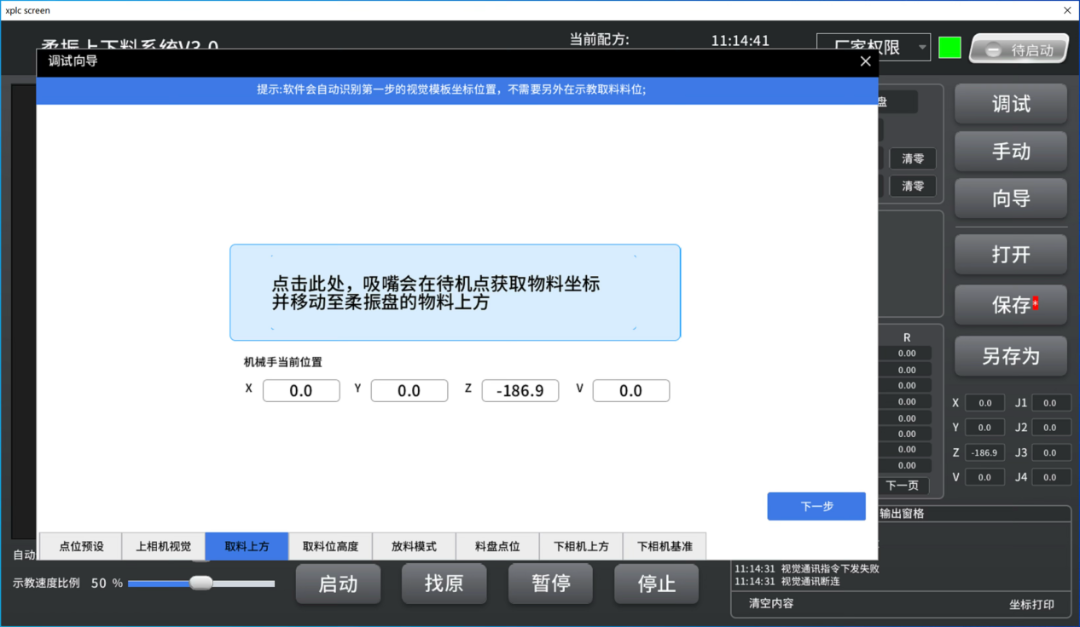Click the wizard V position field
The height and width of the screenshot is (627, 1080).
tap(631, 391)
